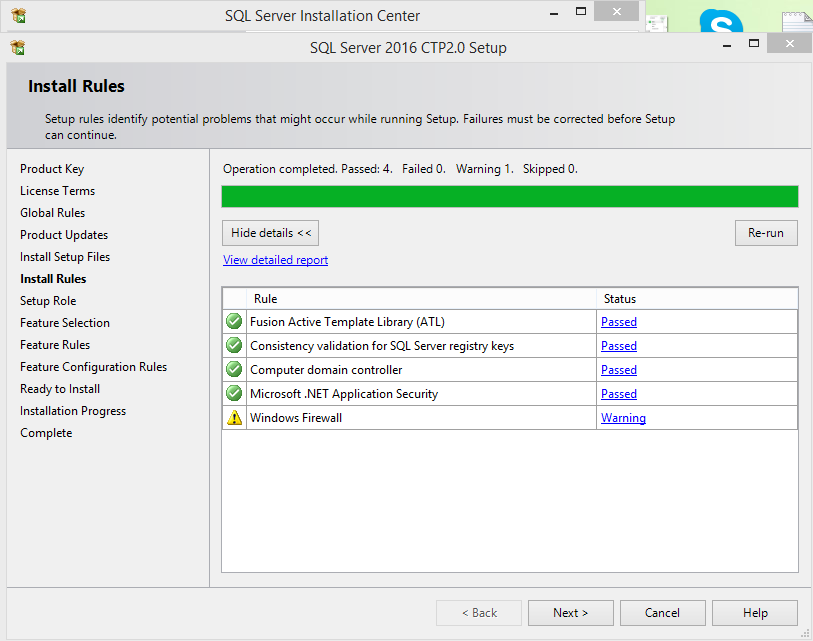Select Microsoft .NET Application Security rule text
813x641 pixels.
(x=344, y=394)
